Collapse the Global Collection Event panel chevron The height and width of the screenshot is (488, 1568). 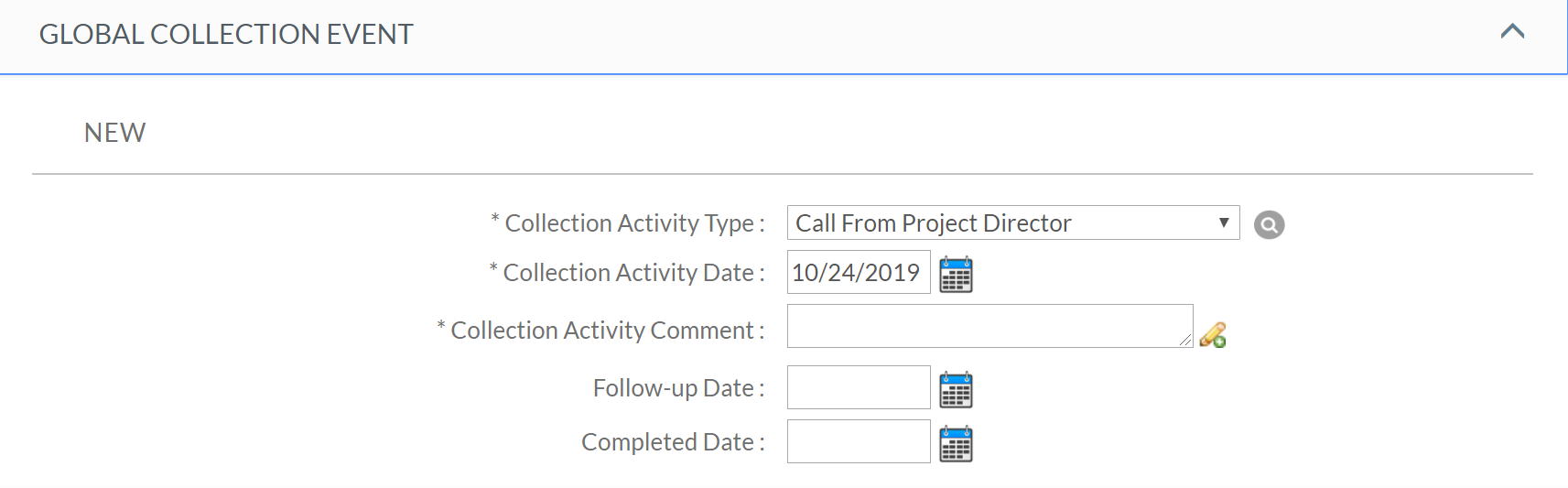click(1512, 32)
